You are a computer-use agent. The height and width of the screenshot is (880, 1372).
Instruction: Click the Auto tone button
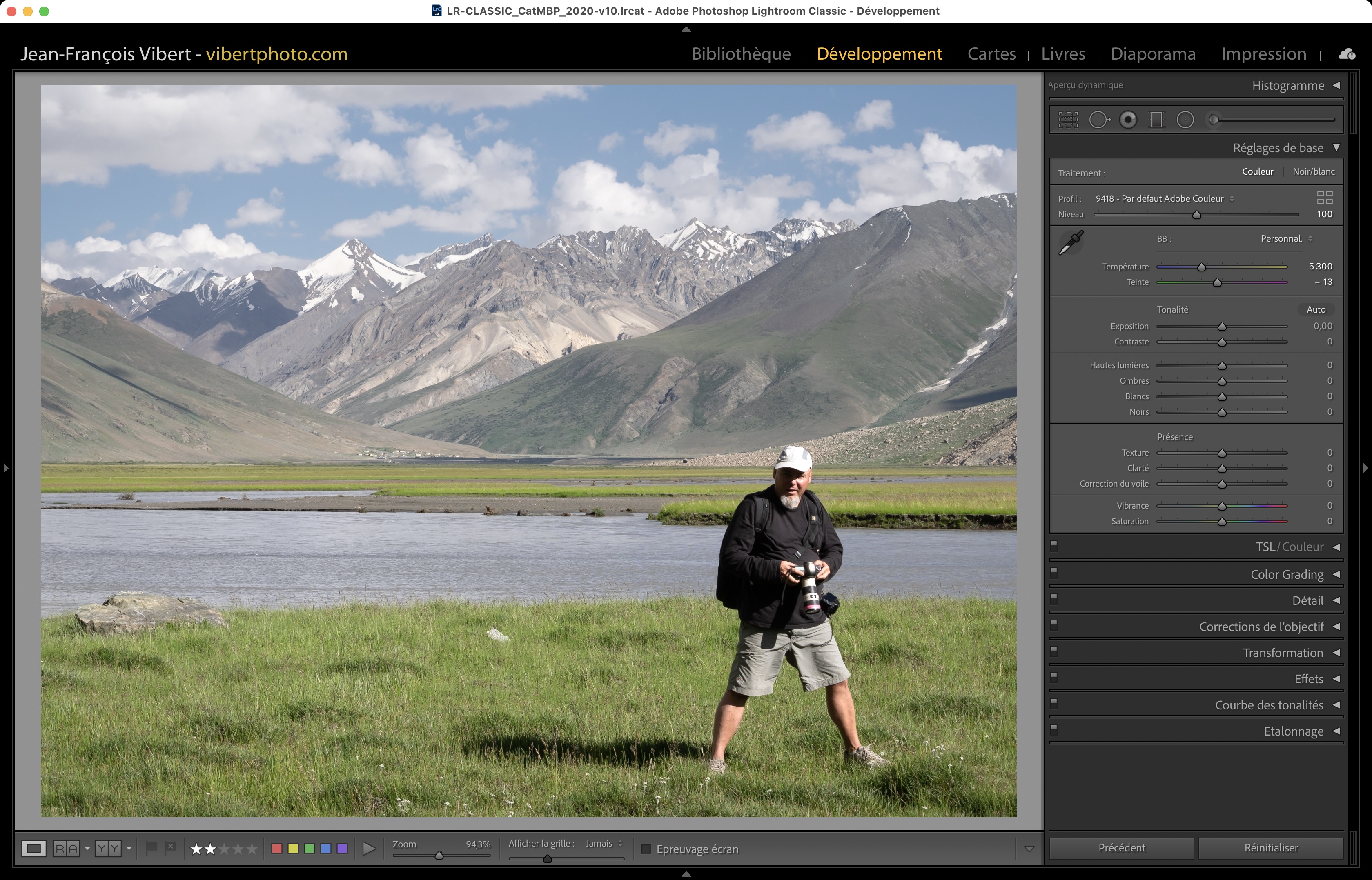1315,310
